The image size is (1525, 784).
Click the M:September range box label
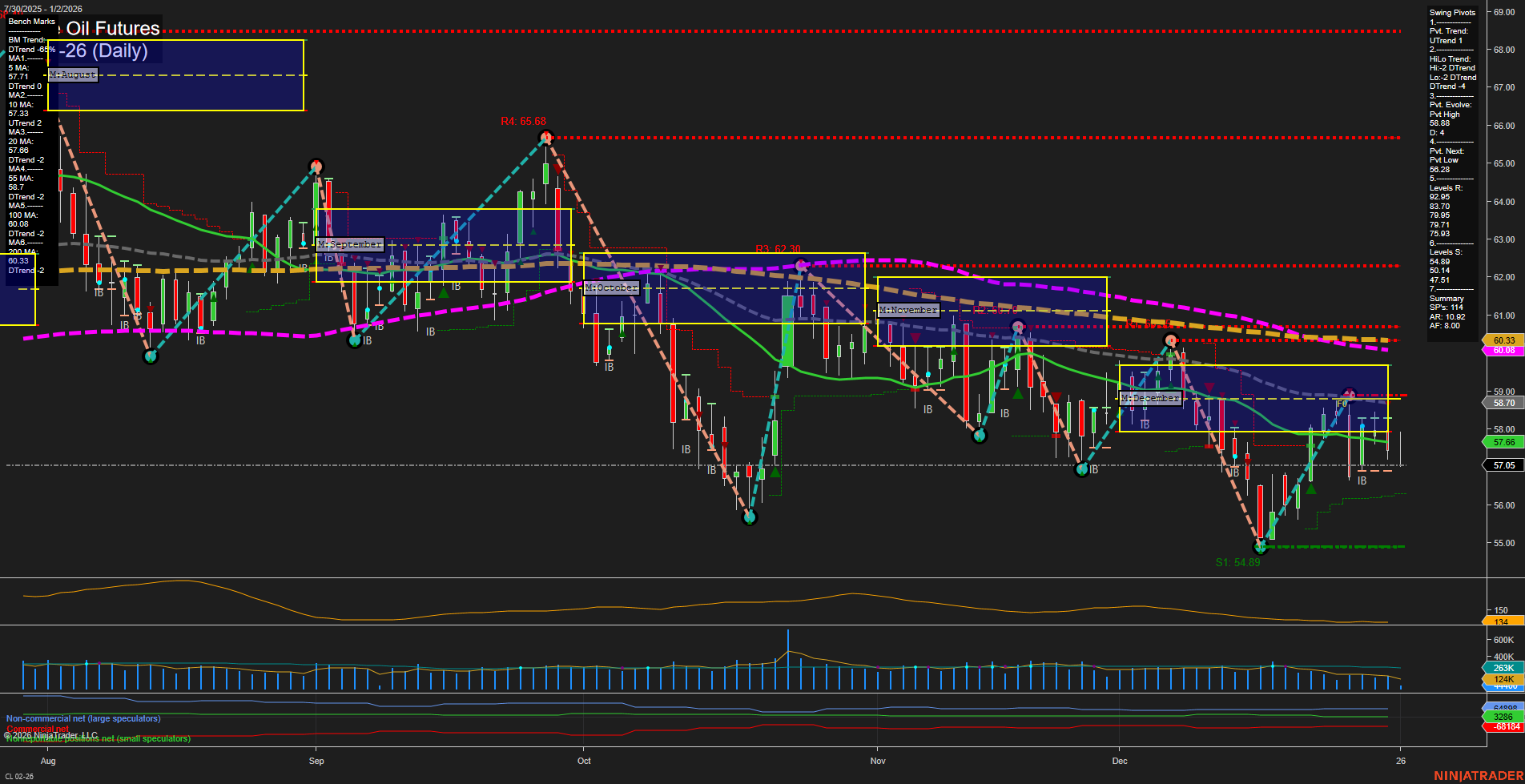tap(350, 244)
